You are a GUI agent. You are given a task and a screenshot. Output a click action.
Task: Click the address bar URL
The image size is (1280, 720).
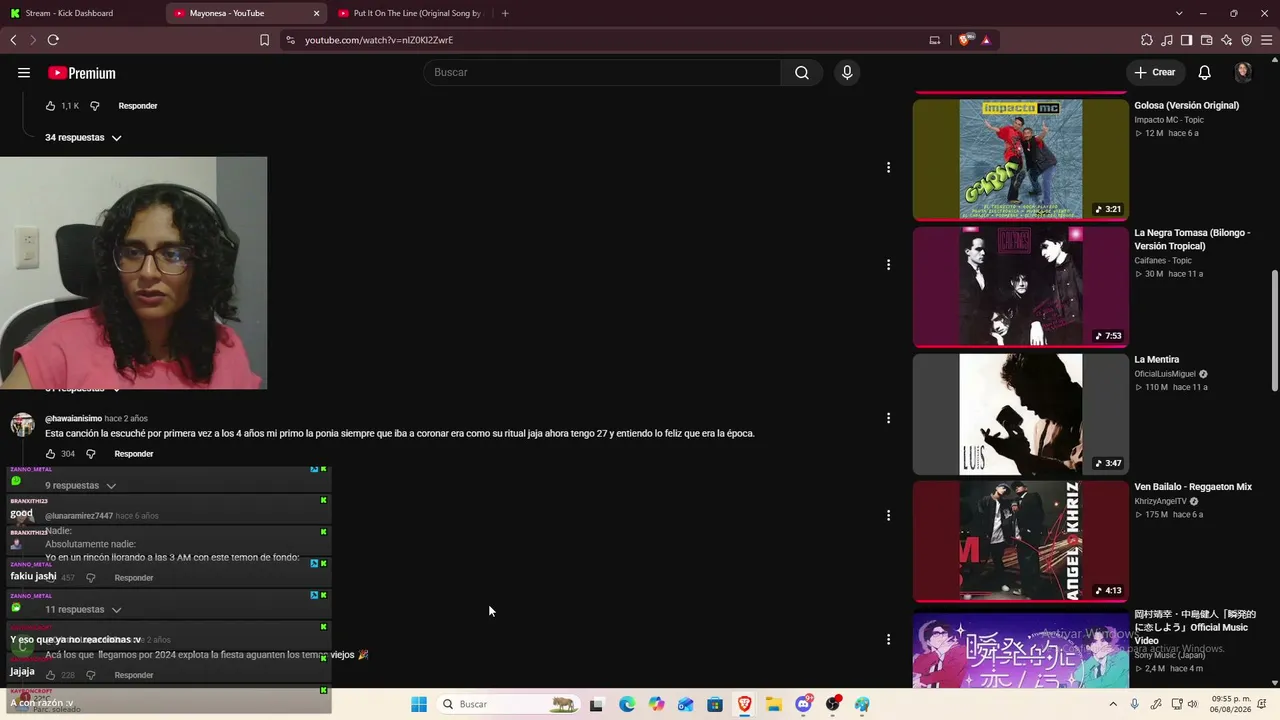pyautogui.click(x=379, y=40)
